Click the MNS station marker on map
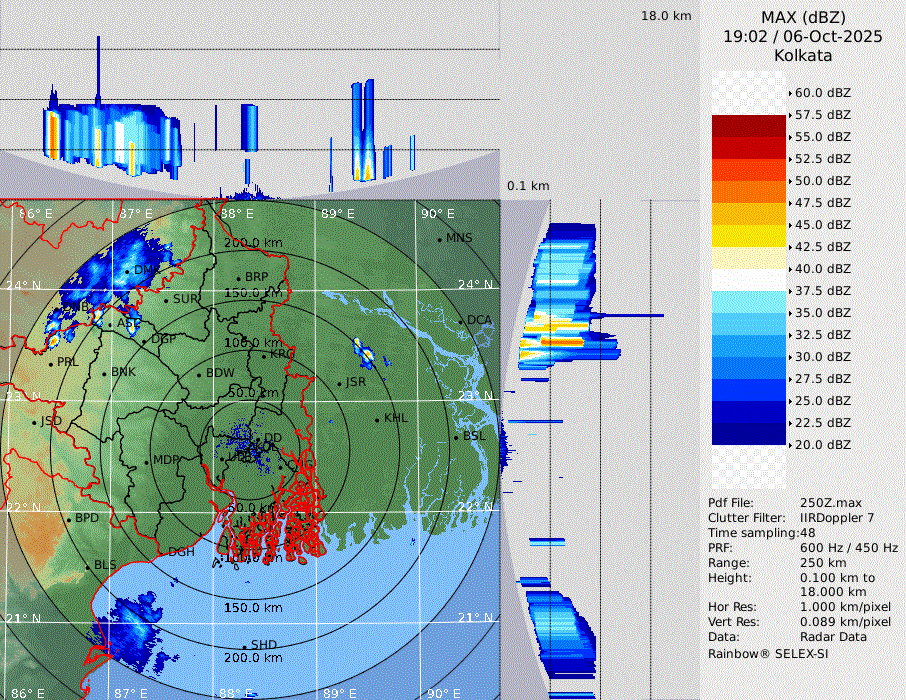 (440, 239)
